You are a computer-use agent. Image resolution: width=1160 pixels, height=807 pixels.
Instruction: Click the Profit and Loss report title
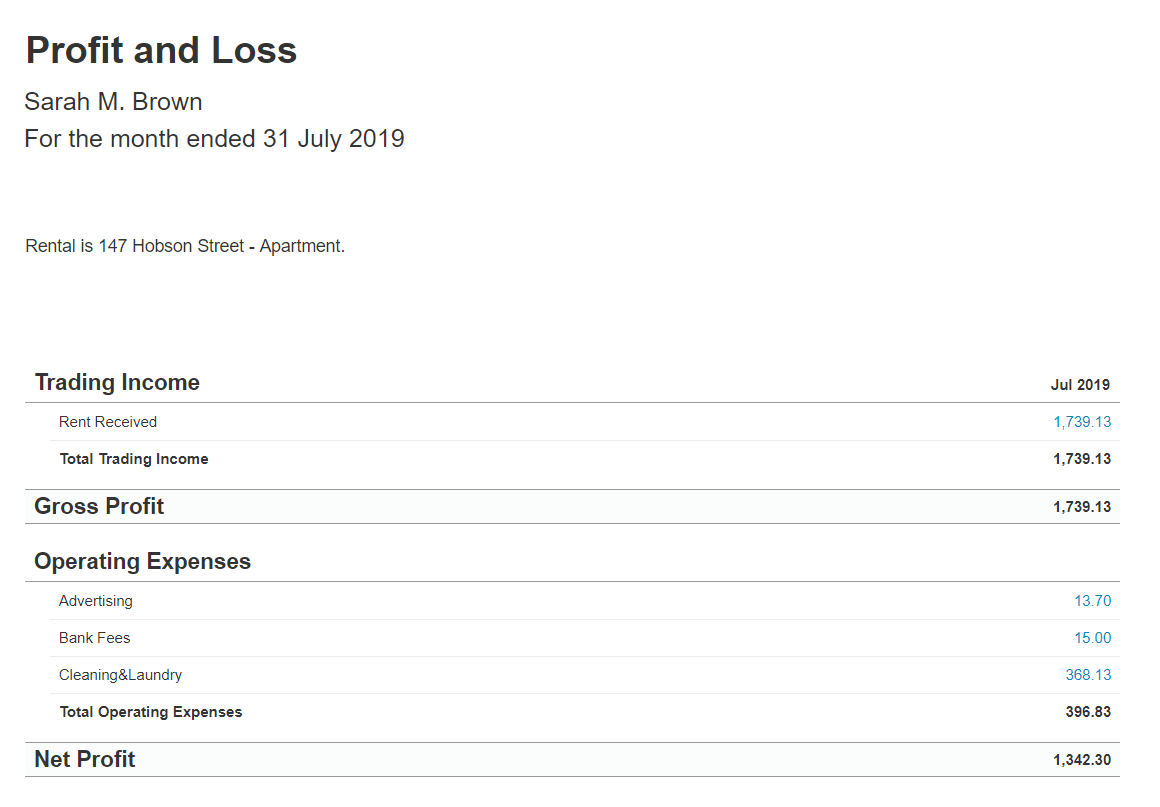pyautogui.click(x=161, y=51)
